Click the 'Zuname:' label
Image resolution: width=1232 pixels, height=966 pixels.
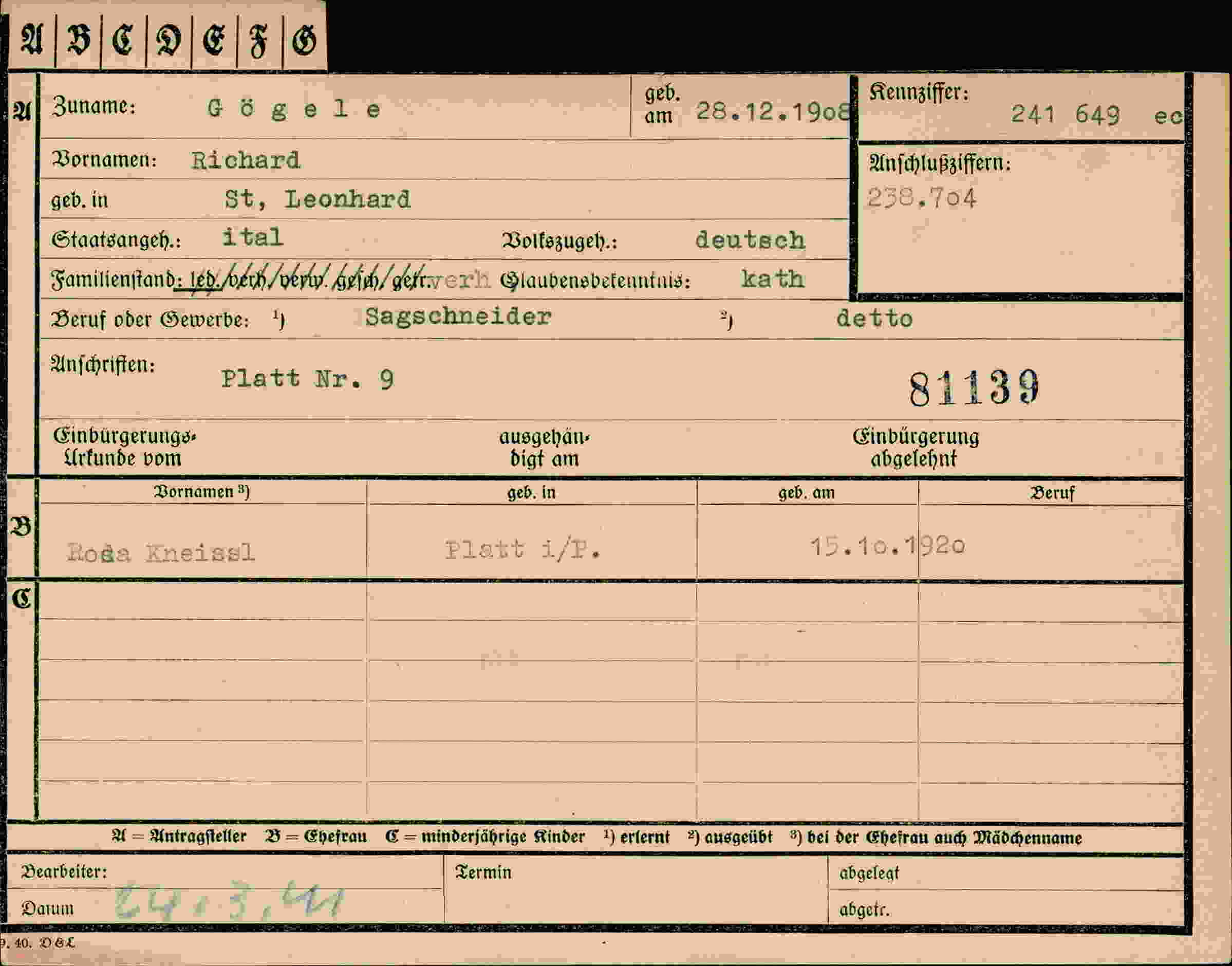pos(94,106)
